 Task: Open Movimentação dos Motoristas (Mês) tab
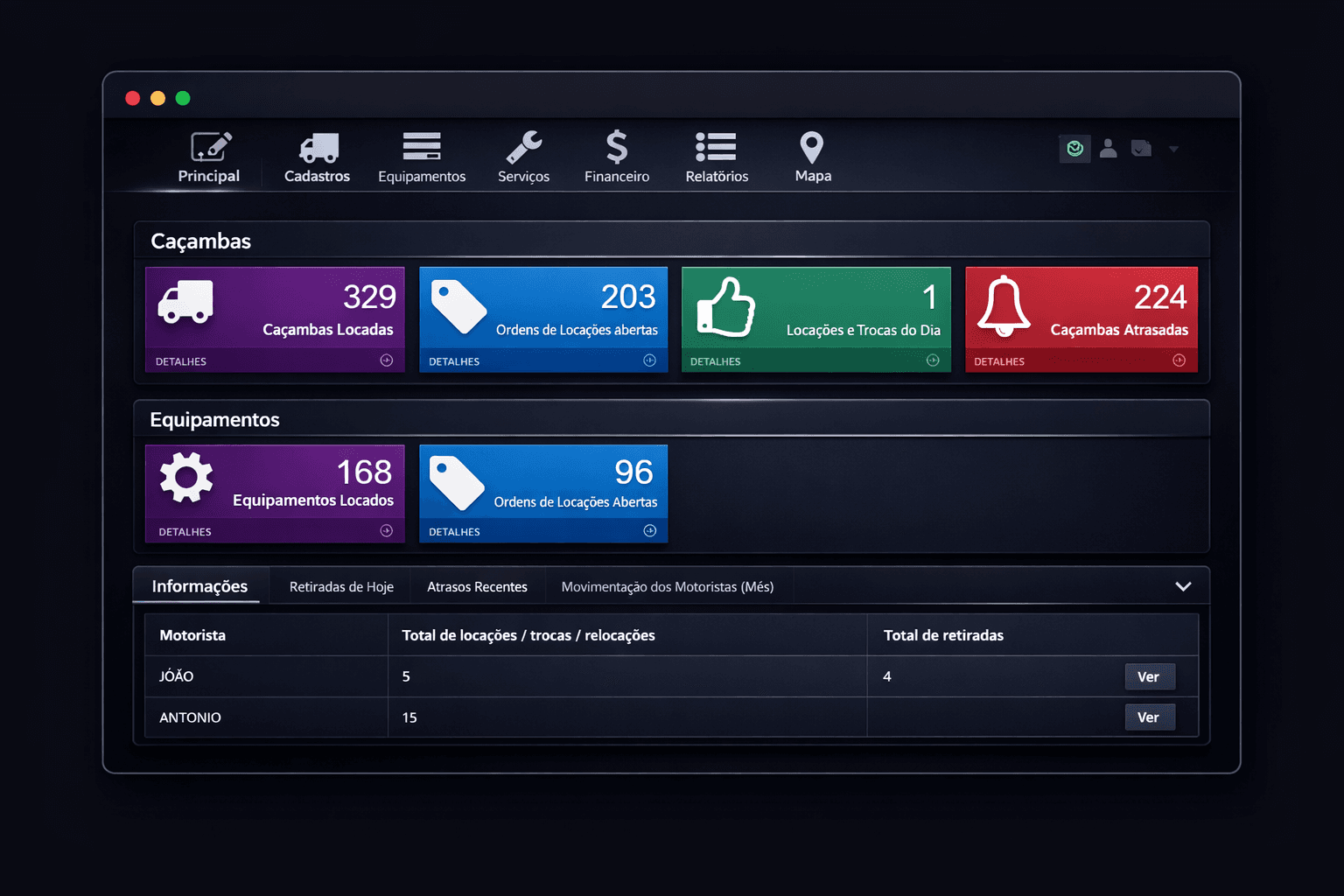pyautogui.click(x=668, y=586)
